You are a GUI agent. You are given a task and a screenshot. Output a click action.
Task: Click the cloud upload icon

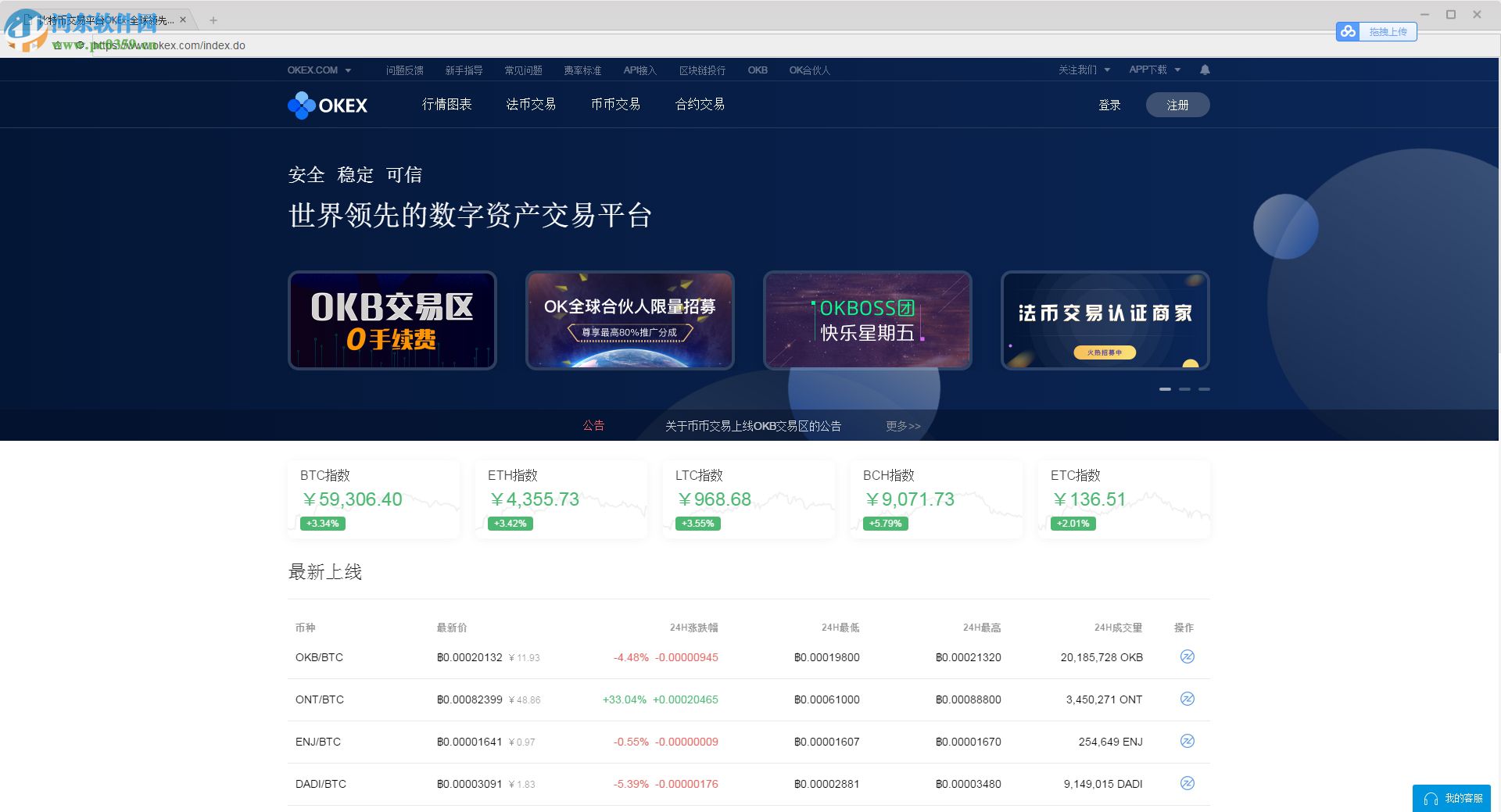(x=1348, y=31)
